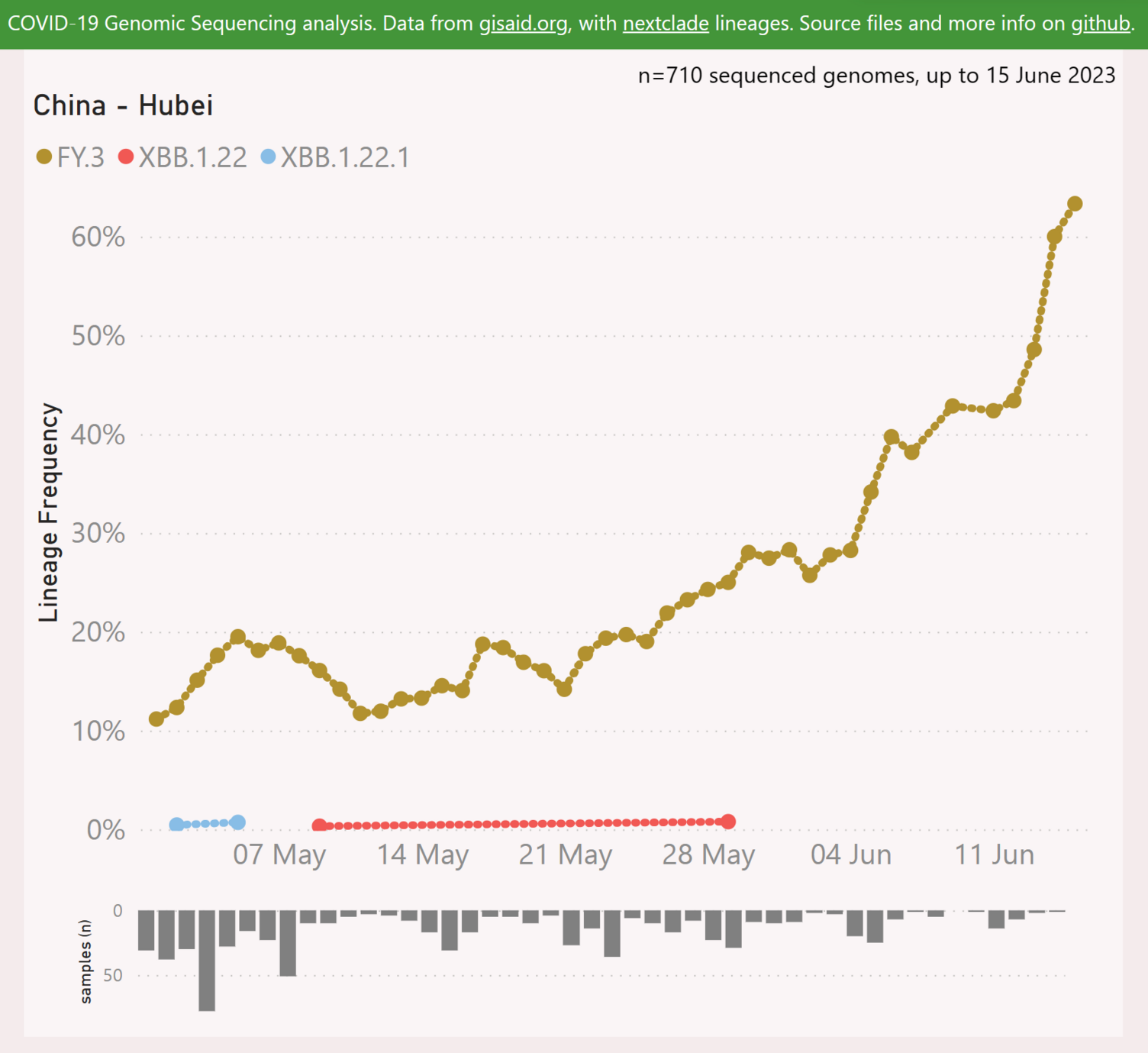Toggle the XBB.1.22.1 legend label
Viewport: 1148px width, 1053px height.
(345, 158)
